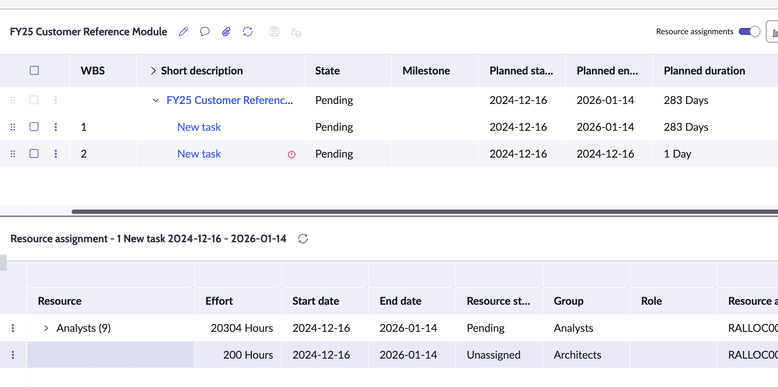Expand the Analysts (9) resource group
The width and height of the screenshot is (778, 387).
(46, 328)
